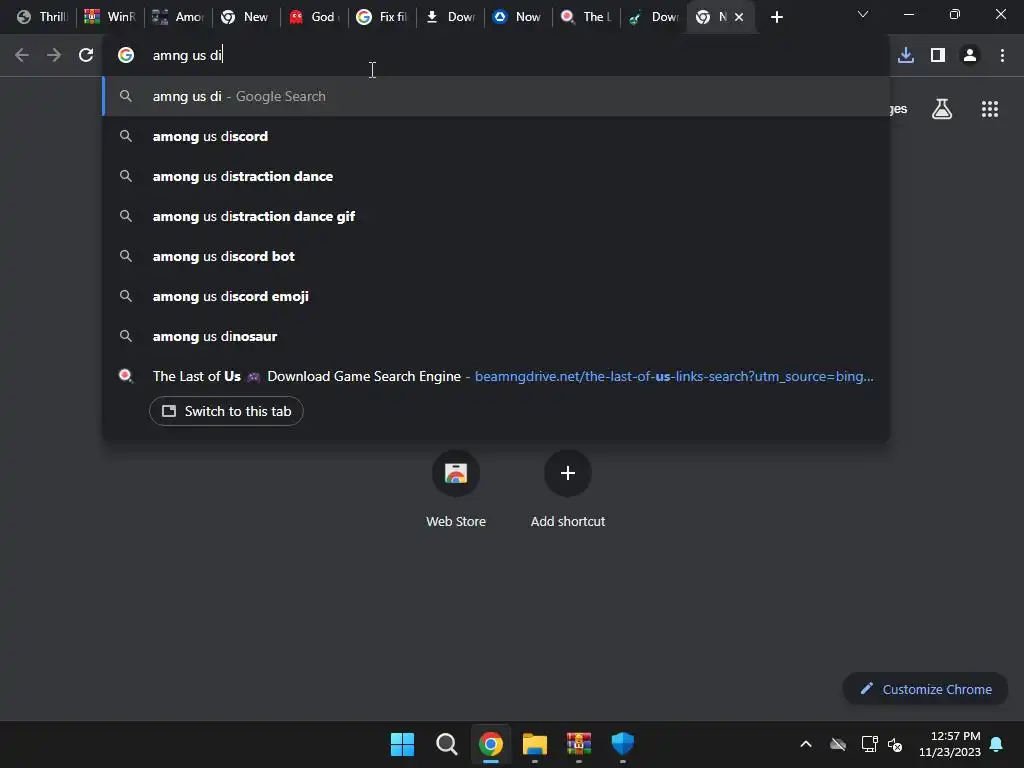Switch to the Now tab

(x=517, y=18)
